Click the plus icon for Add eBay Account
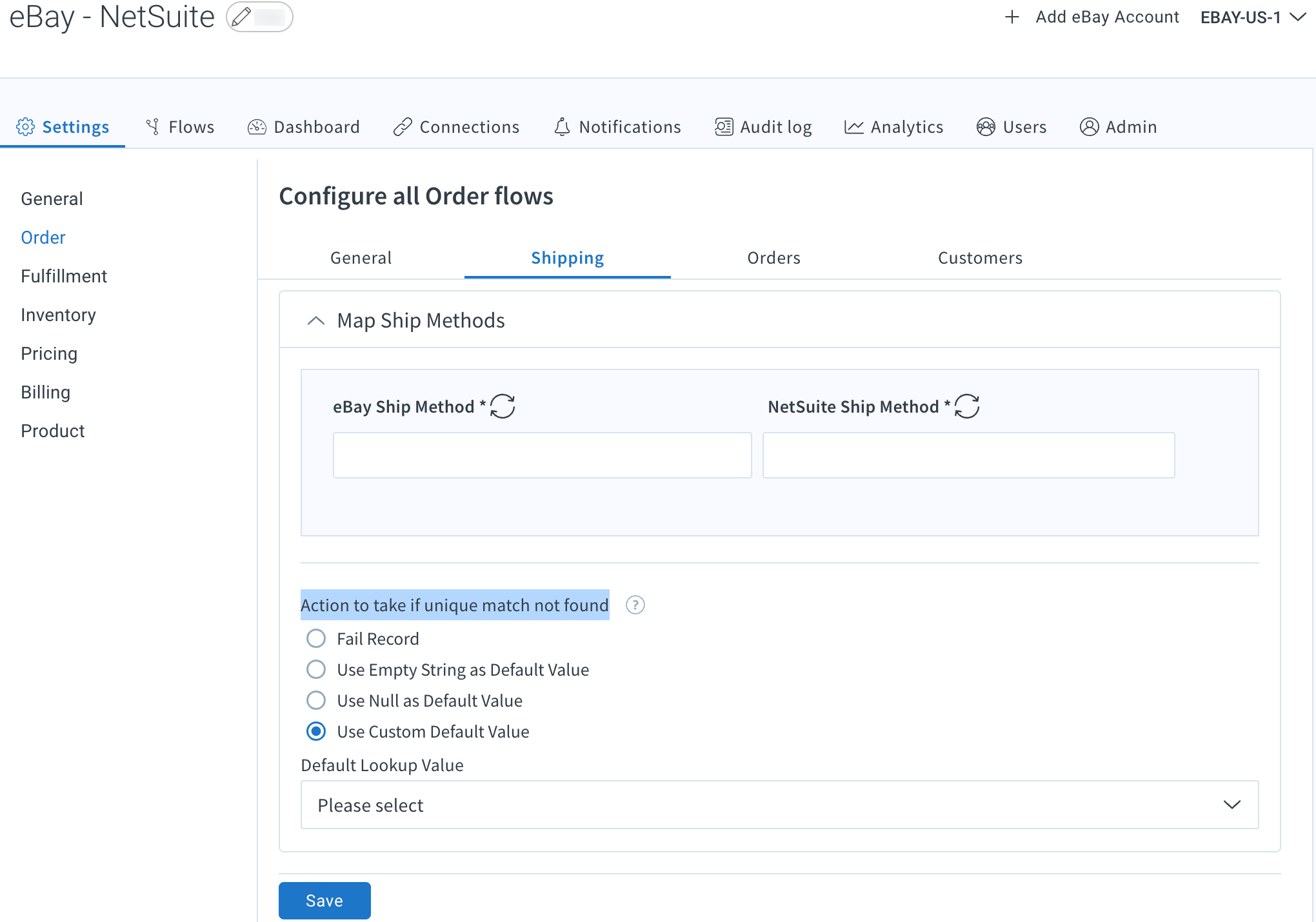1316x922 pixels. [1012, 17]
